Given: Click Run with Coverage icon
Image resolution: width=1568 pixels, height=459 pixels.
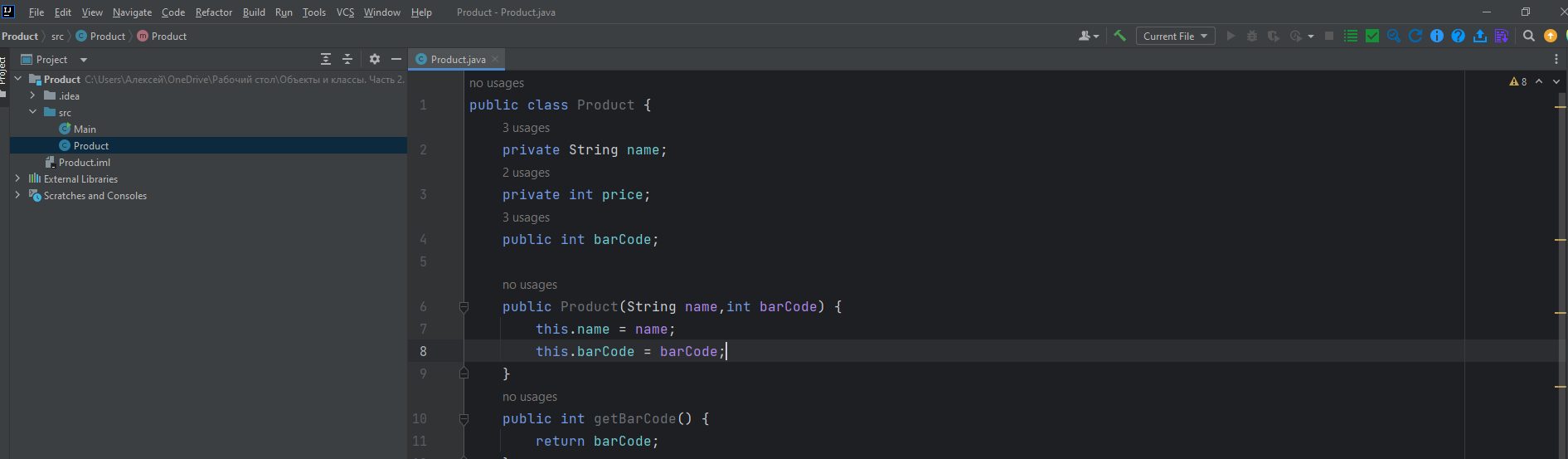Looking at the screenshot, I should pos(1274,36).
